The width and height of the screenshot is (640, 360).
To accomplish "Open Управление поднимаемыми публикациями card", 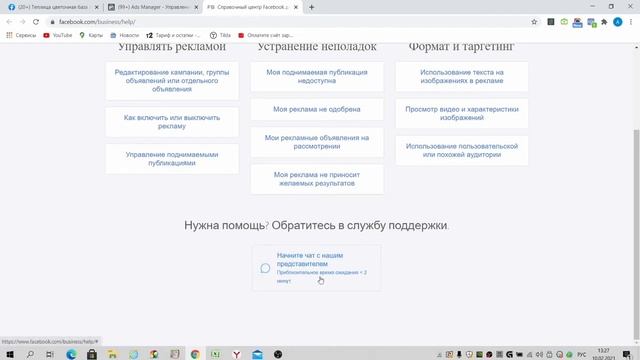I will click(172, 159).
